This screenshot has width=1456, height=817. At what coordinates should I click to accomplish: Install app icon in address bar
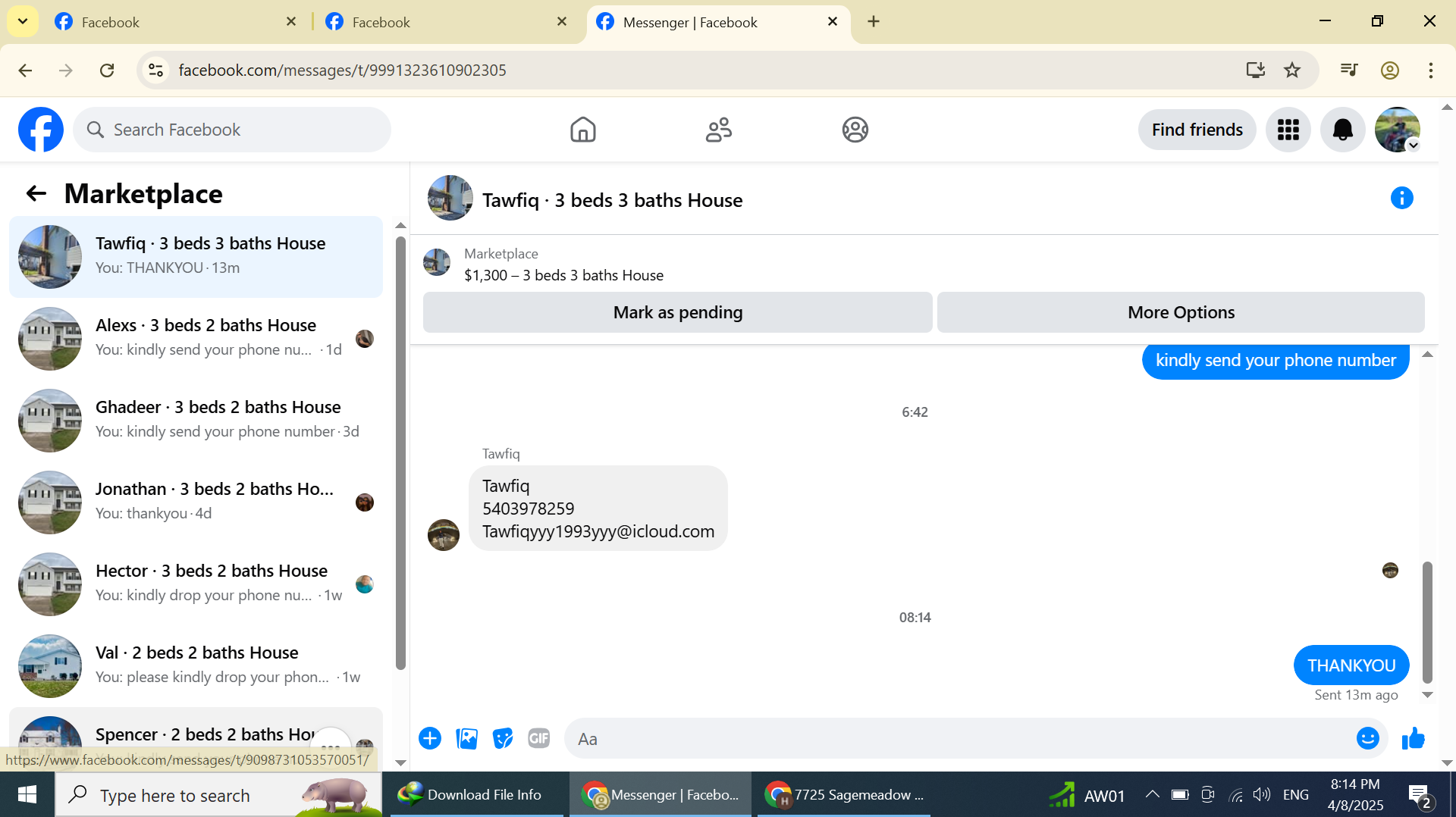(1256, 70)
